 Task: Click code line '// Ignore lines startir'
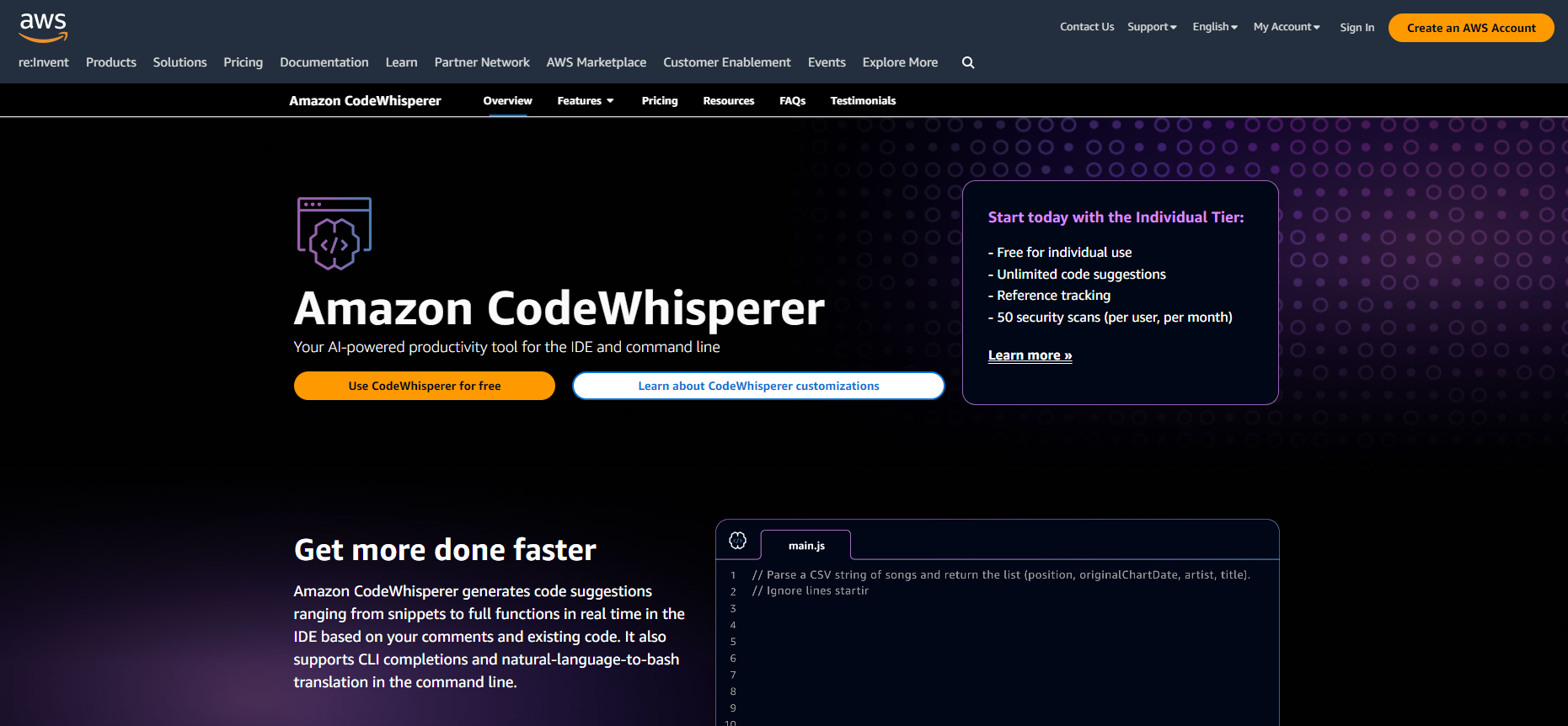pos(810,591)
